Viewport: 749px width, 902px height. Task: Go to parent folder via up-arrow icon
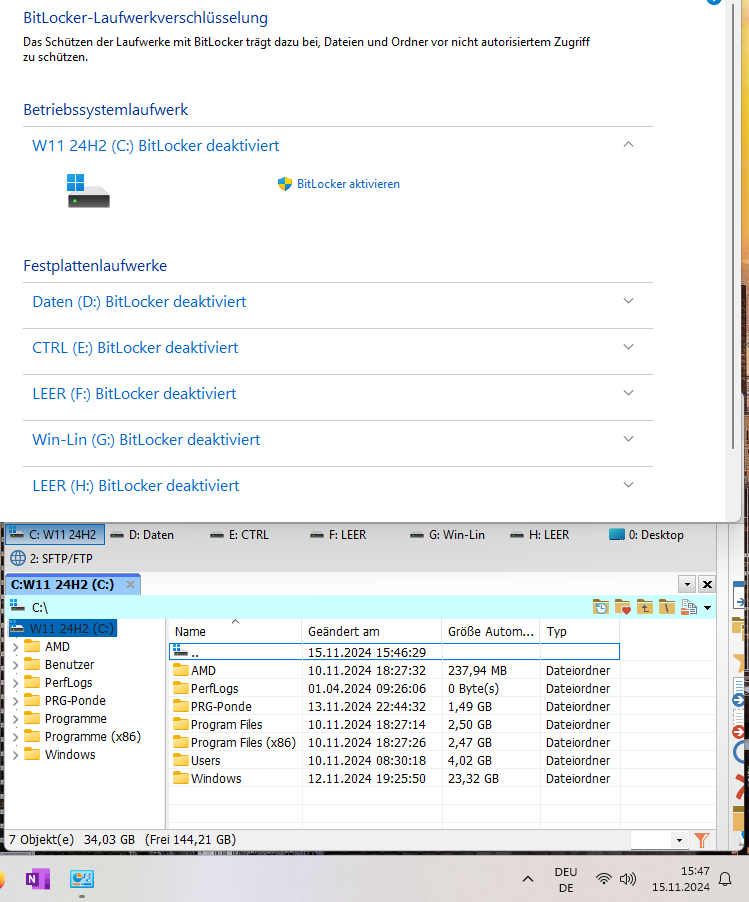(644, 607)
